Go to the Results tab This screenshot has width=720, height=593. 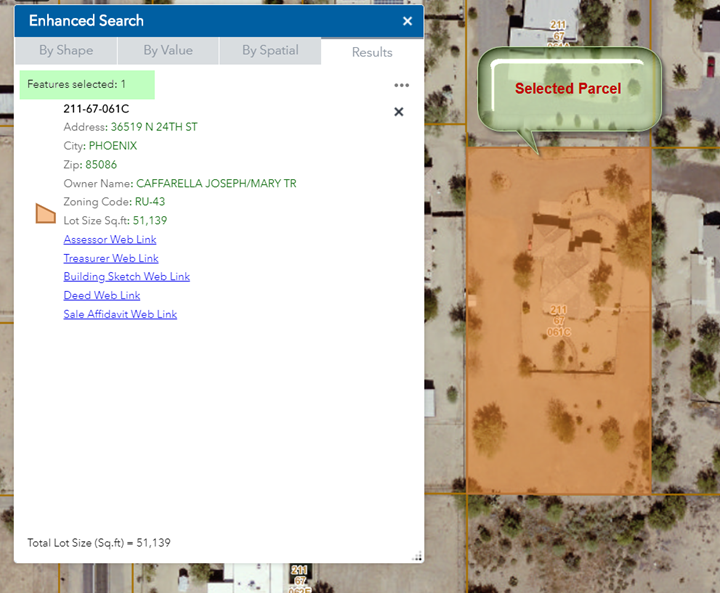[x=372, y=52]
